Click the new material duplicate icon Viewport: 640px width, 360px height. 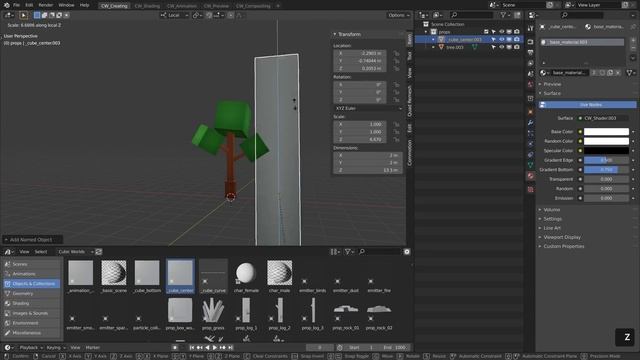[610, 73]
